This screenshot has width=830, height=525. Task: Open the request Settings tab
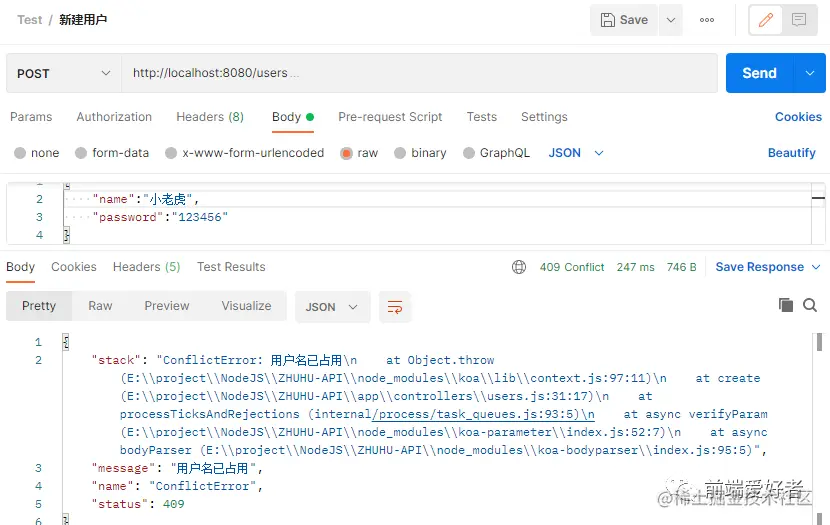click(544, 116)
